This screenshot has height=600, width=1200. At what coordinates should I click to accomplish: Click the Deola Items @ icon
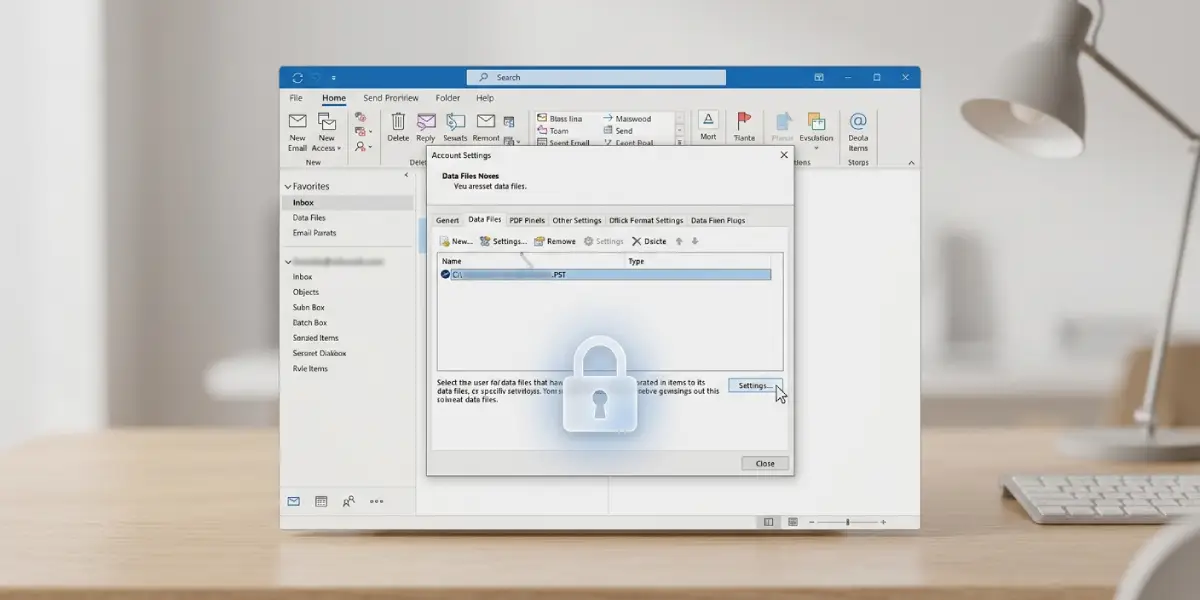click(858, 121)
